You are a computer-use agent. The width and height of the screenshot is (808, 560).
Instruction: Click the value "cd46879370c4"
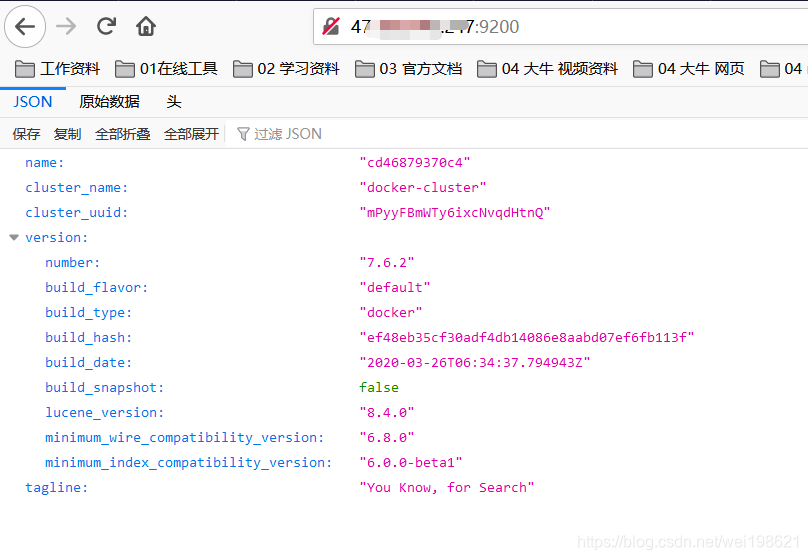(415, 163)
